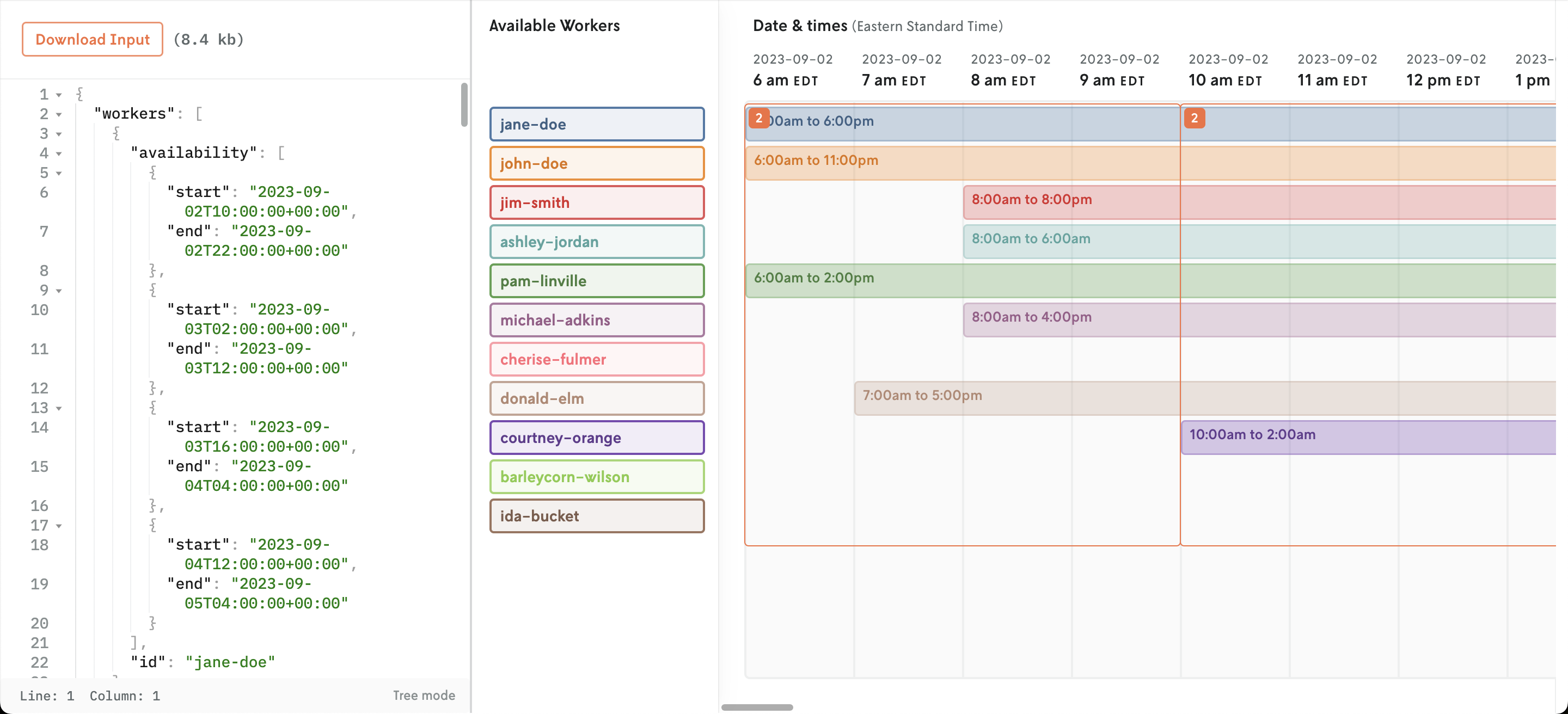Viewport: 1568px width, 714px height.
Task: Click the JSON editor vertical scrollbar
Action: coord(464,104)
